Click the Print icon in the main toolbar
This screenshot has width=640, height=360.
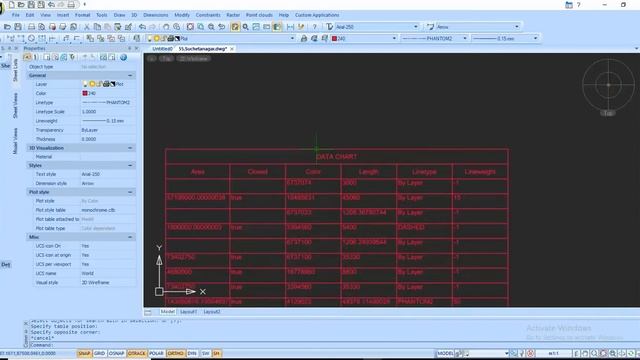pos(31,27)
